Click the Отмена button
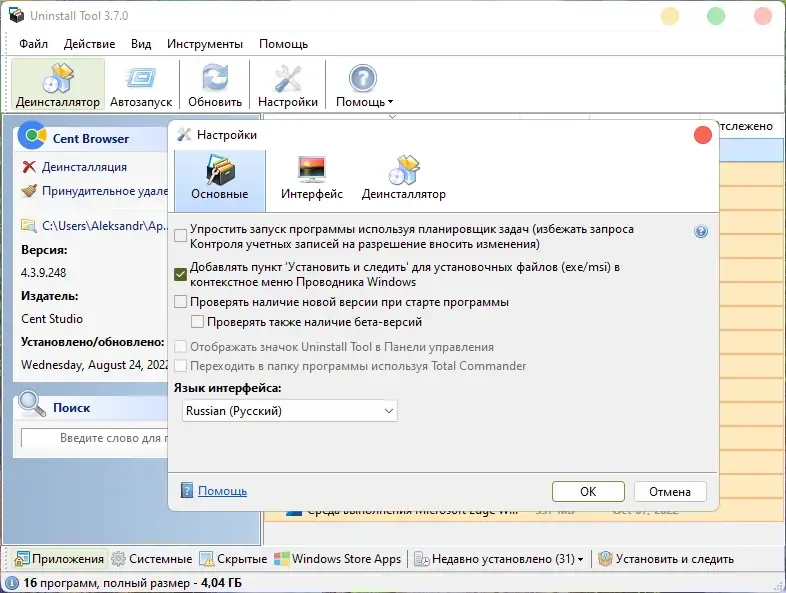The image size is (786, 593). (670, 492)
